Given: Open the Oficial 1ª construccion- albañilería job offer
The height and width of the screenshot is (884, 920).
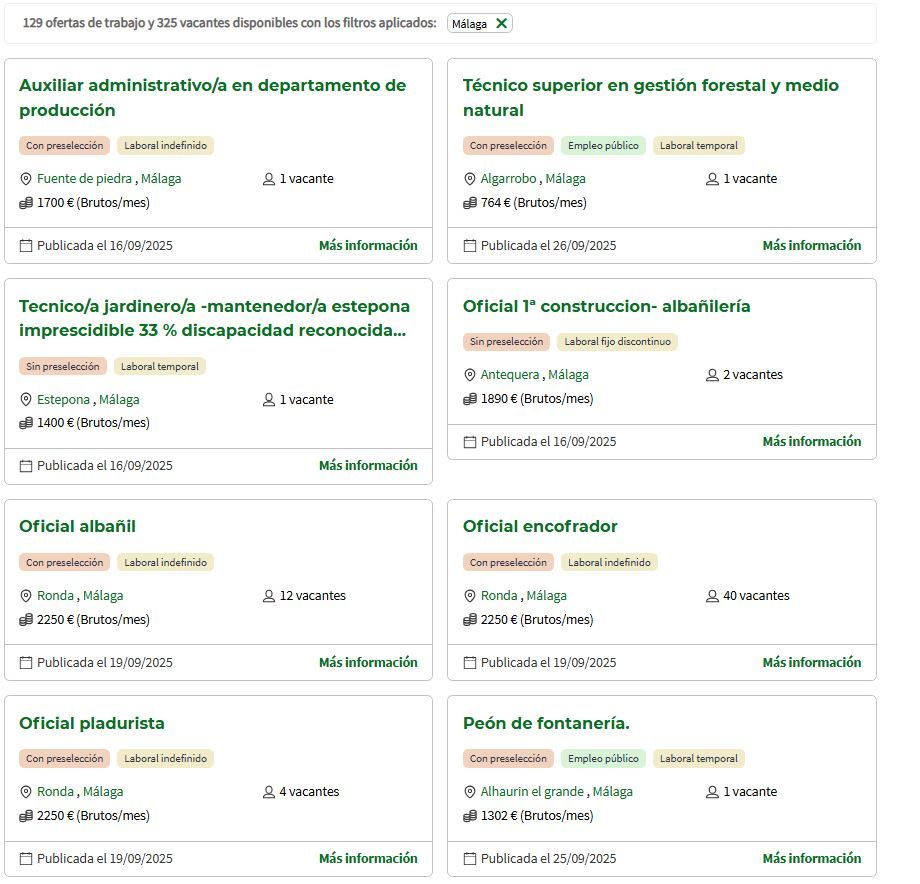Looking at the screenshot, I should [606, 306].
